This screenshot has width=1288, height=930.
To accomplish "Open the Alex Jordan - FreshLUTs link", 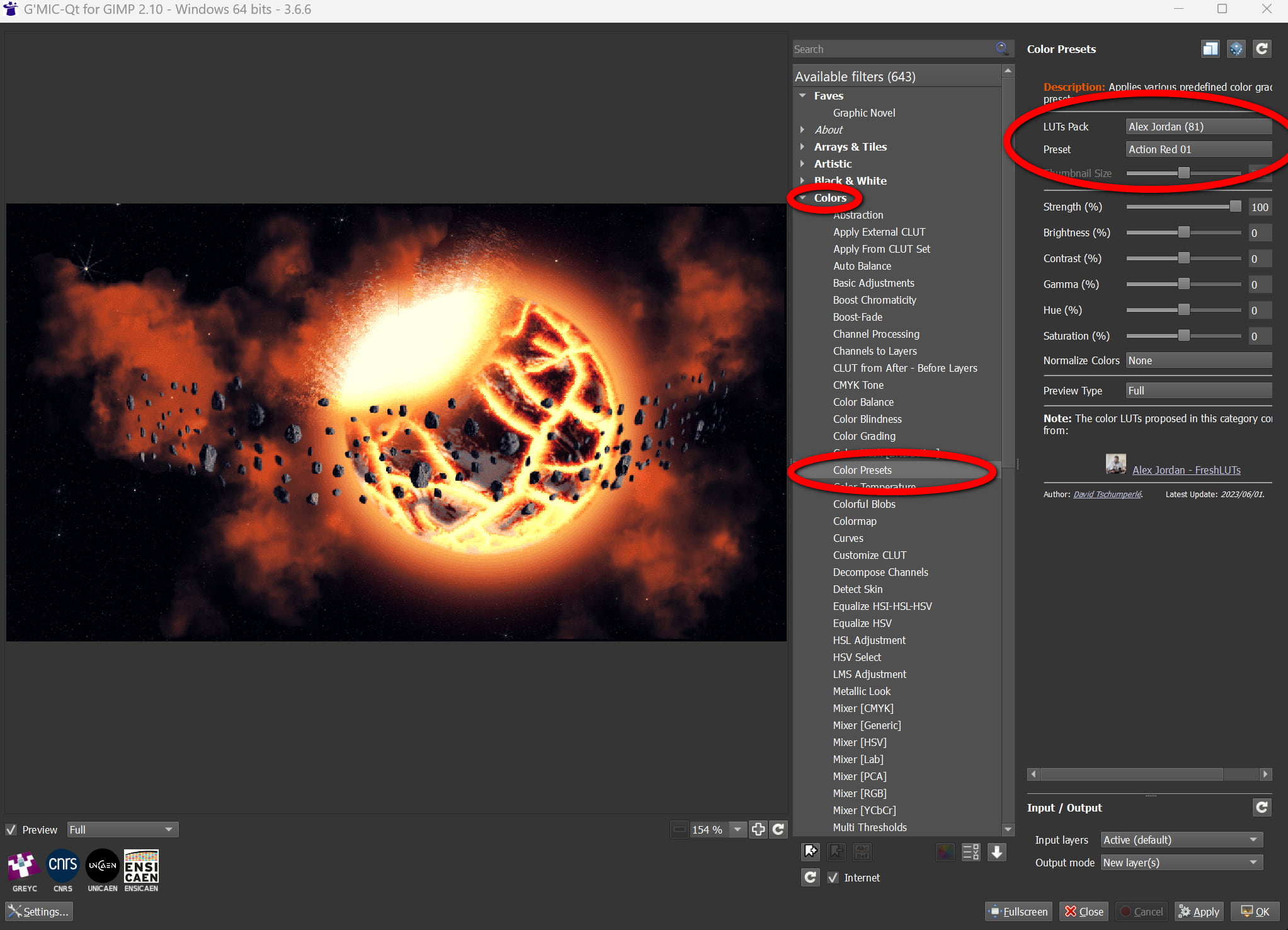I will (1186, 470).
